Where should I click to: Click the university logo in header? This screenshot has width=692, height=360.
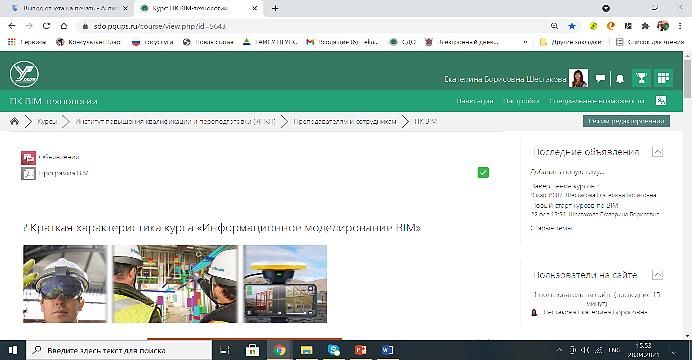coord(24,74)
